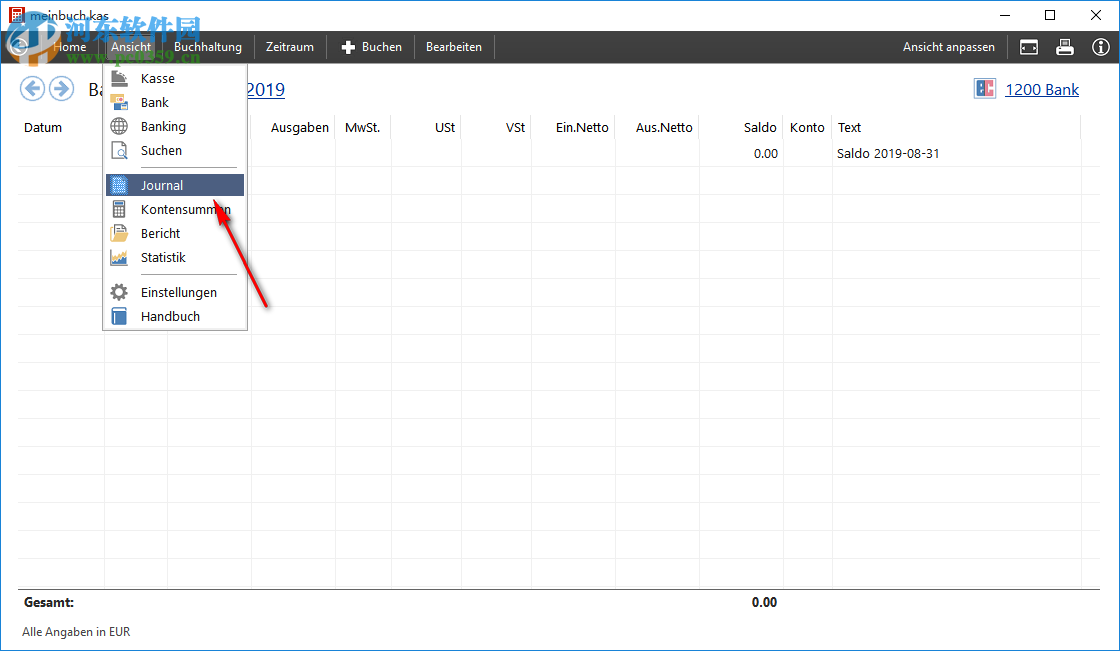
Task: Open the Home tab in the menu bar
Action: (x=69, y=47)
